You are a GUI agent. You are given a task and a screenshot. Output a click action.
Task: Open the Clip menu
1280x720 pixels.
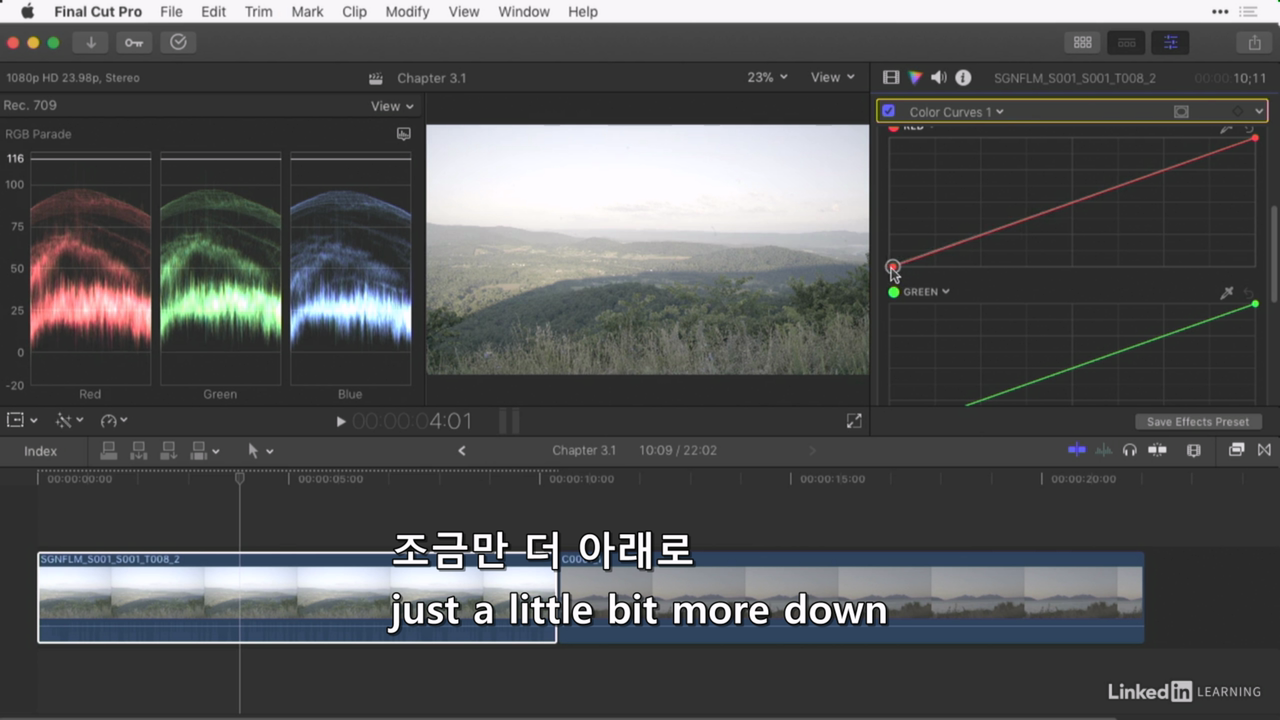(x=354, y=12)
